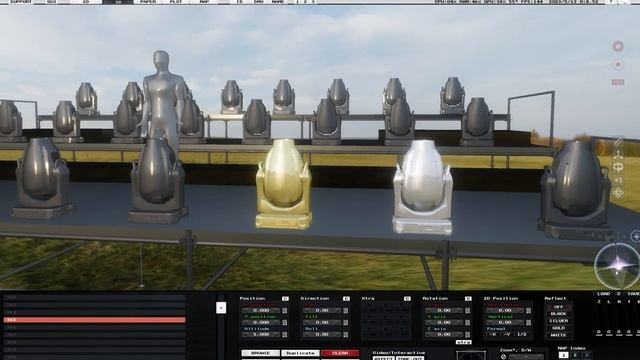Click the small circle icon above the compass
Screen dimensions: 640x360
tap(635, 236)
